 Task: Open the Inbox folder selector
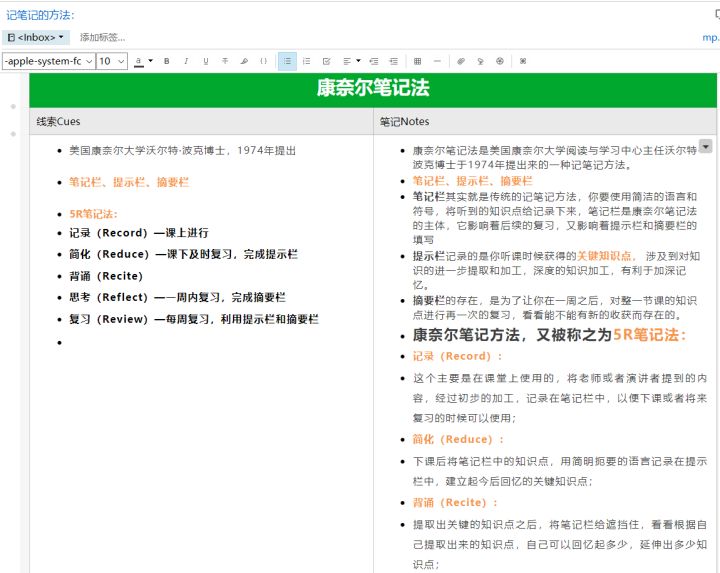click(36, 38)
